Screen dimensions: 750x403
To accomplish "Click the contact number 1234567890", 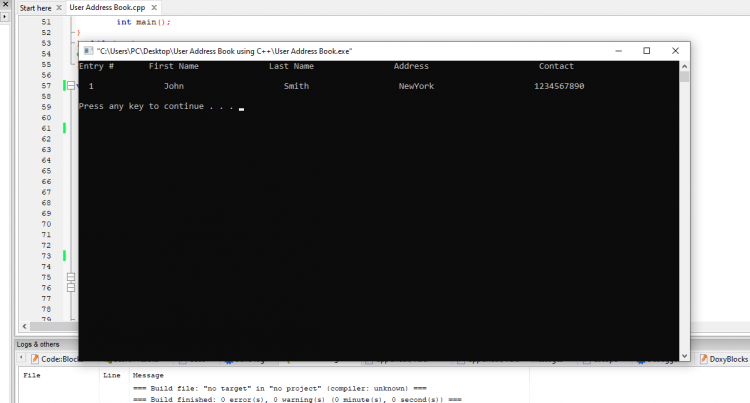I will point(559,86).
